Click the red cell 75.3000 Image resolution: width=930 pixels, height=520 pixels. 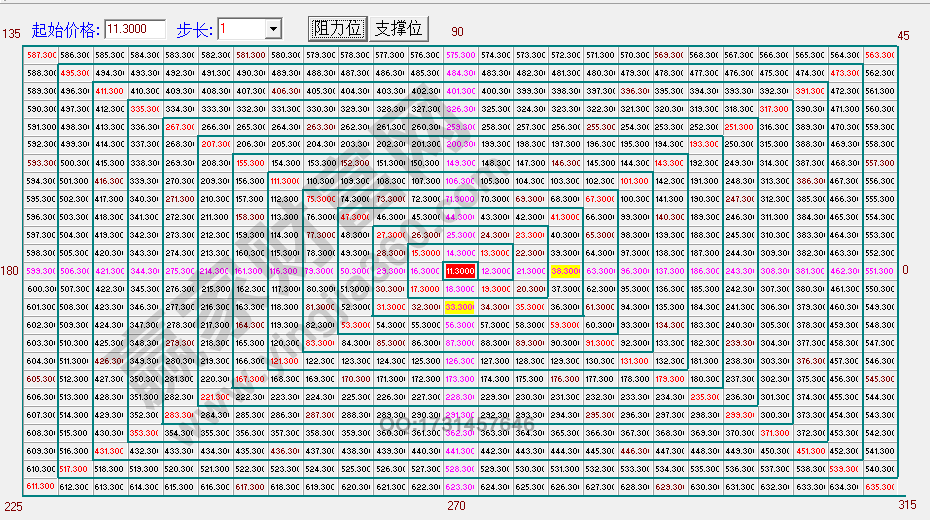tap(320, 199)
